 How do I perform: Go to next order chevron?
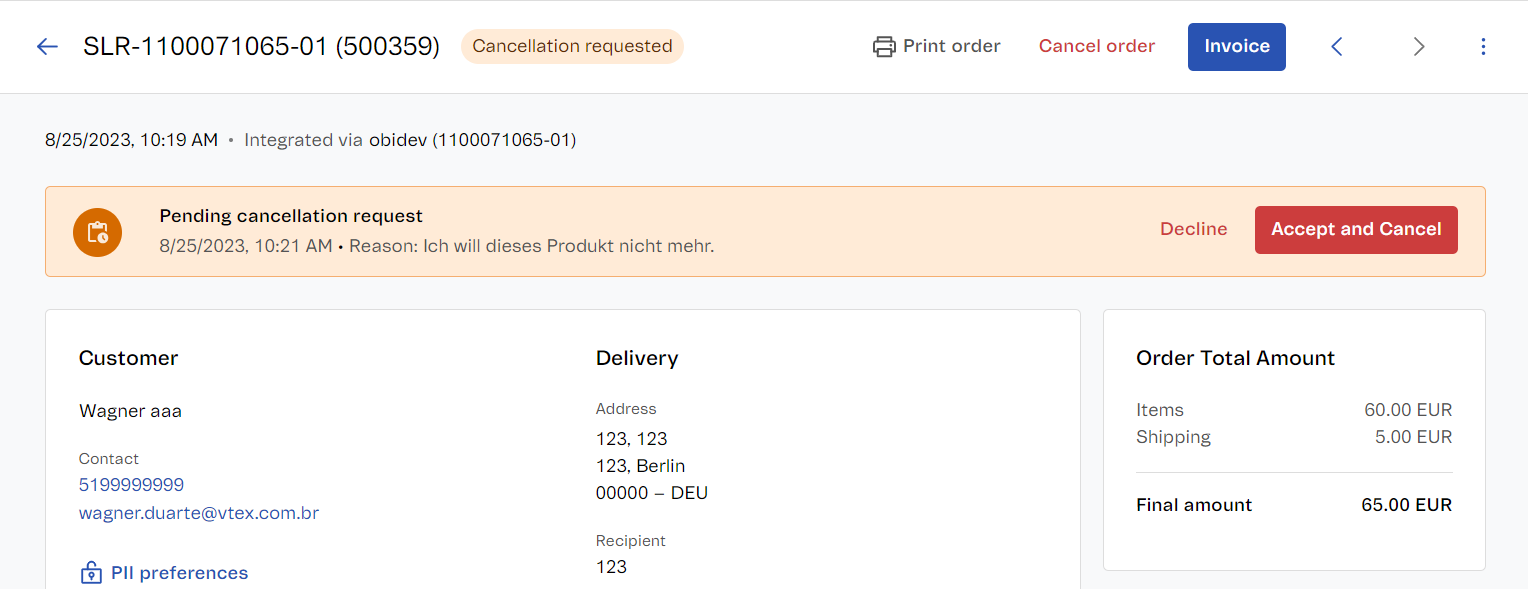click(1418, 47)
